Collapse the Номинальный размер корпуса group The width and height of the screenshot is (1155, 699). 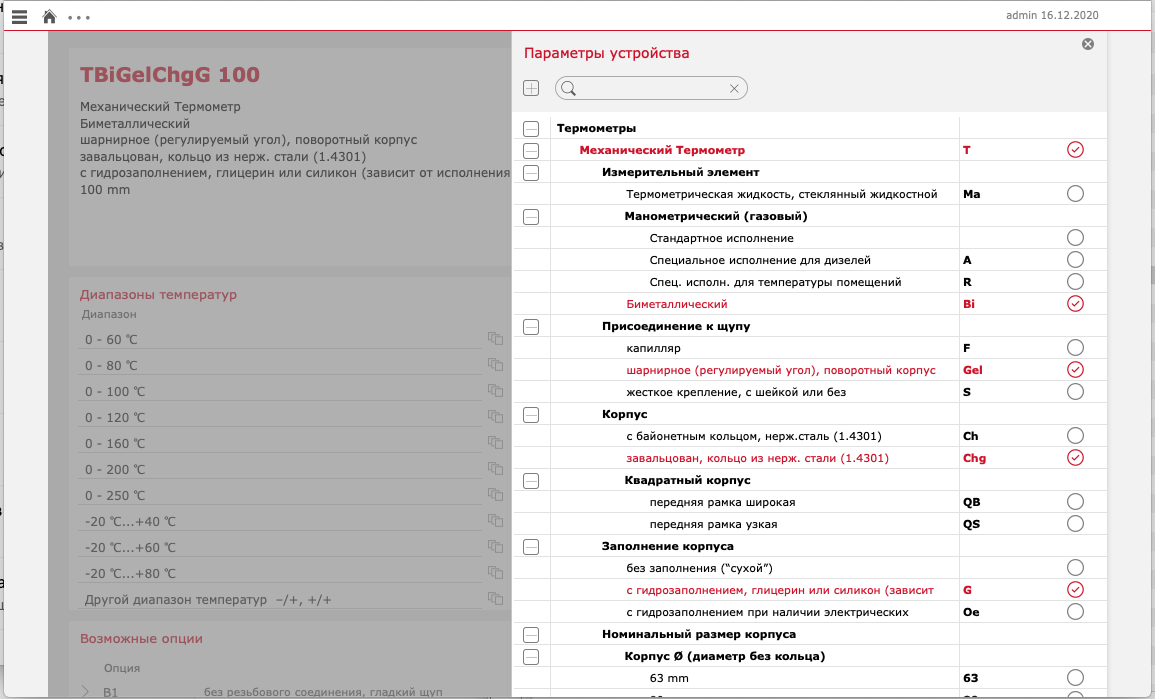click(531, 635)
